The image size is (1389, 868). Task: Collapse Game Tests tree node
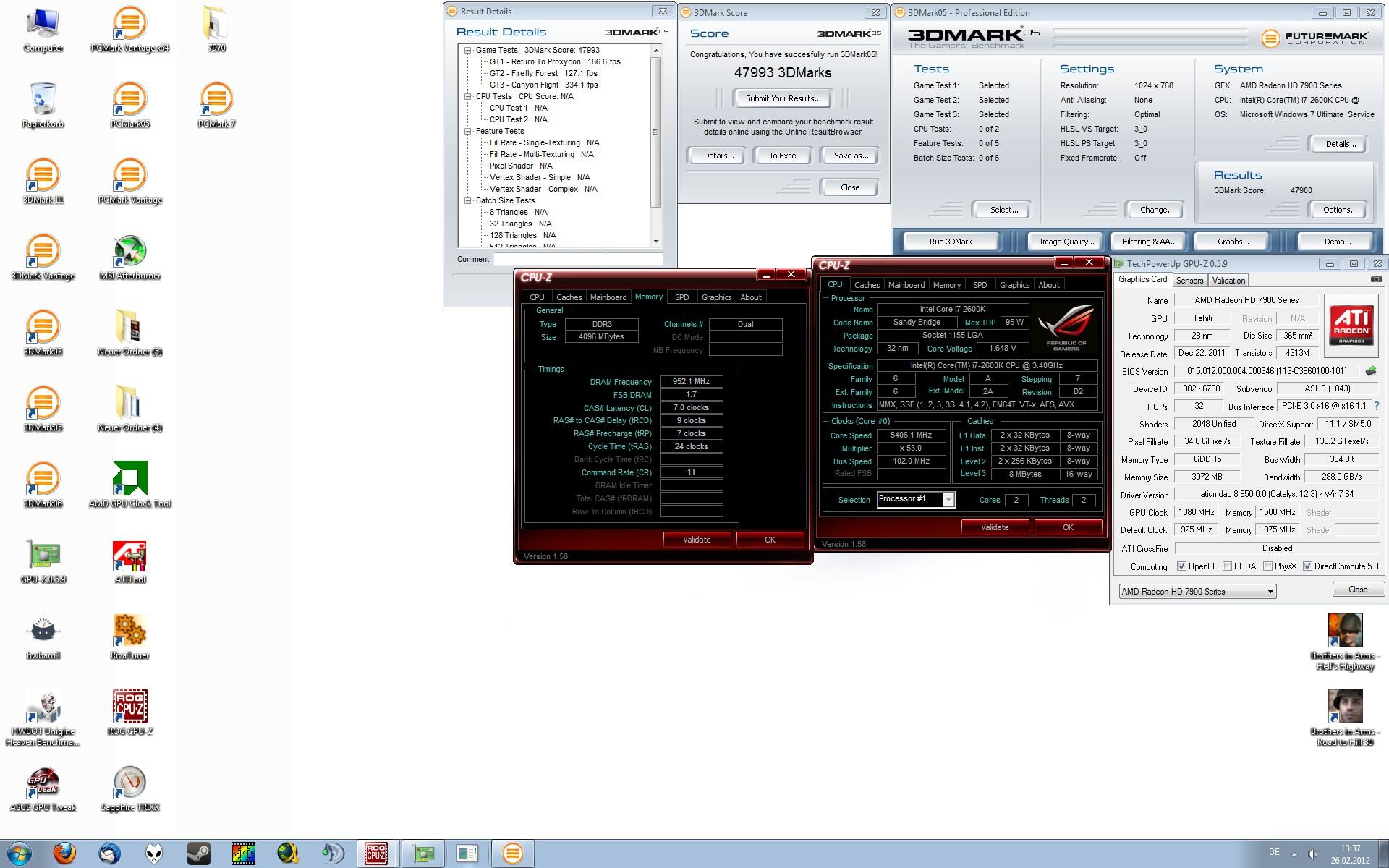[468, 50]
